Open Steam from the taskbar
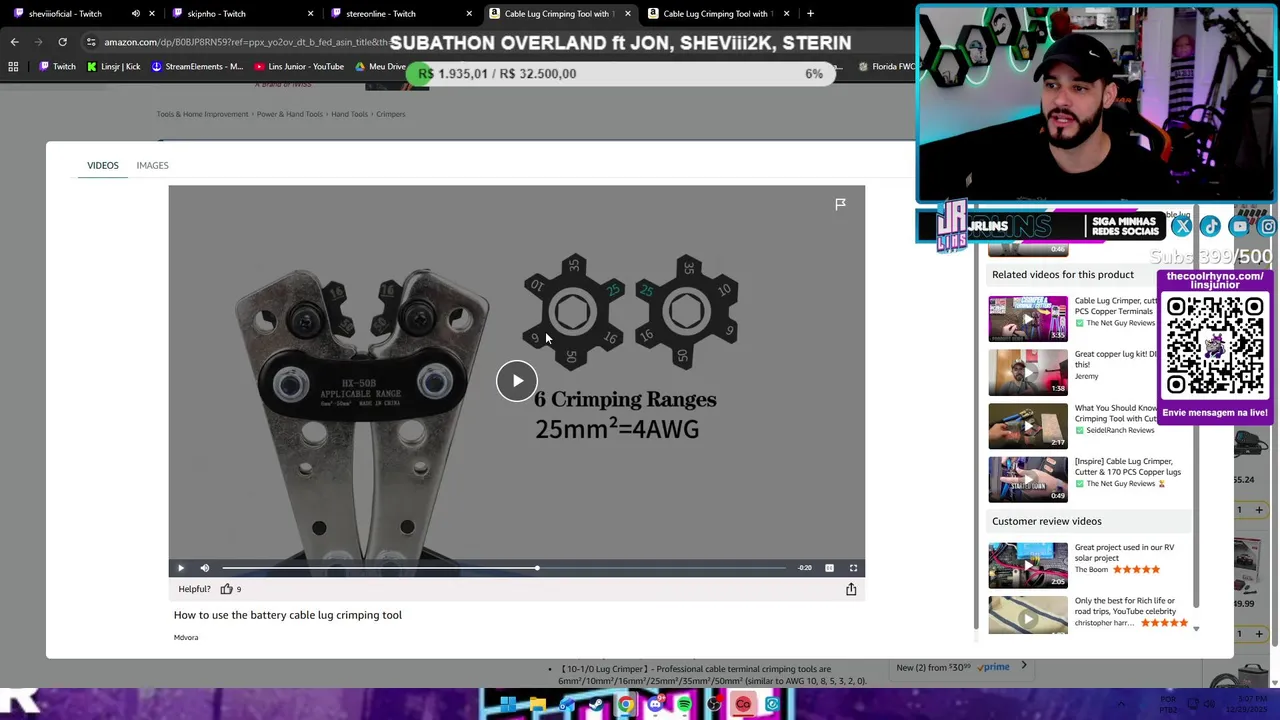This screenshot has width=1280, height=720. pyautogui.click(x=596, y=705)
